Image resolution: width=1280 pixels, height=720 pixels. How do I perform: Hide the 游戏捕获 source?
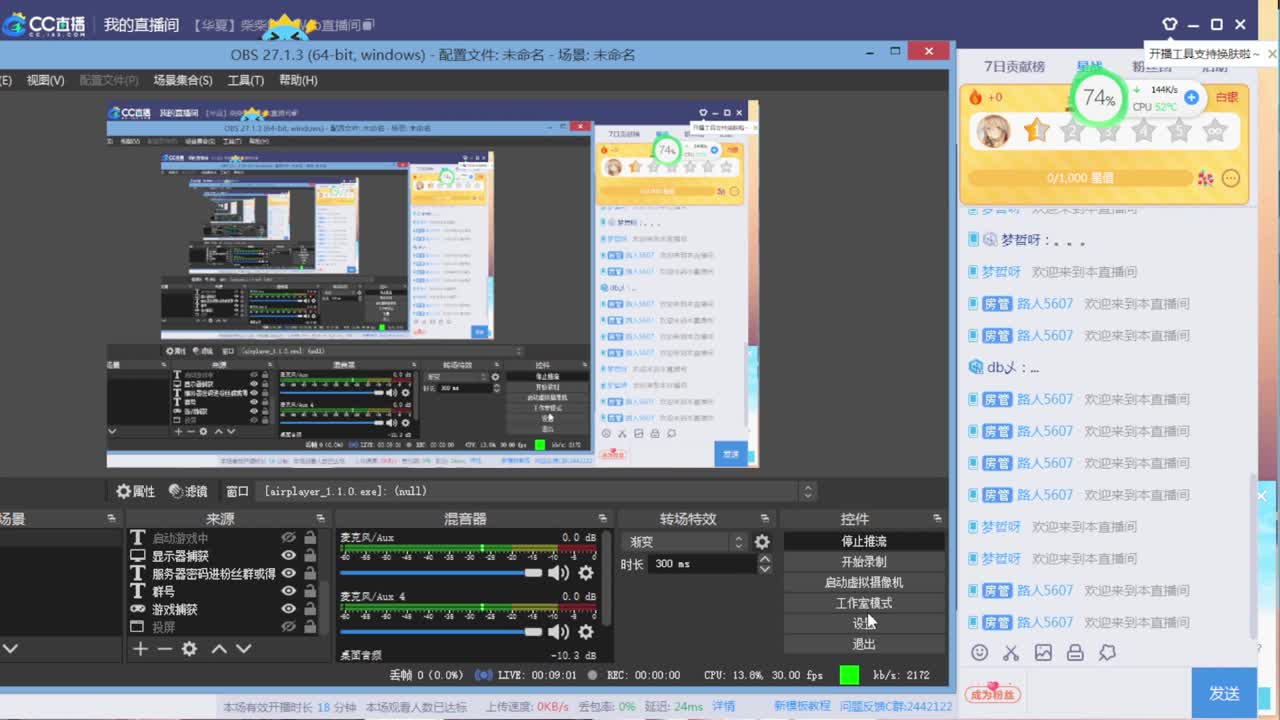[288, 608]
